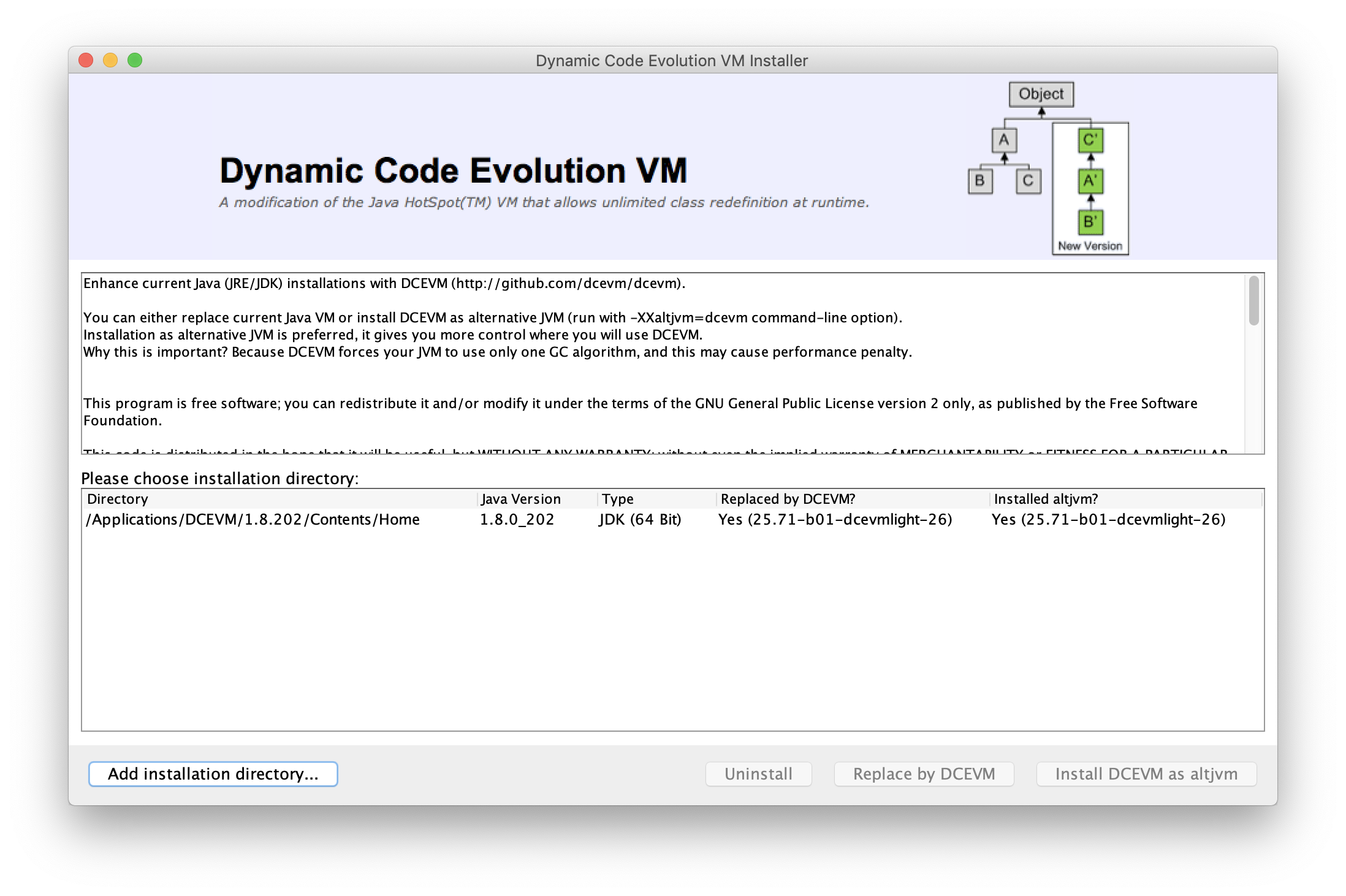Image resolution: width=1346 pixels, height=896 pixels.
Task: Select the /Applications/DCEVM/1.8.202 directory row
Action: (253, 520)
